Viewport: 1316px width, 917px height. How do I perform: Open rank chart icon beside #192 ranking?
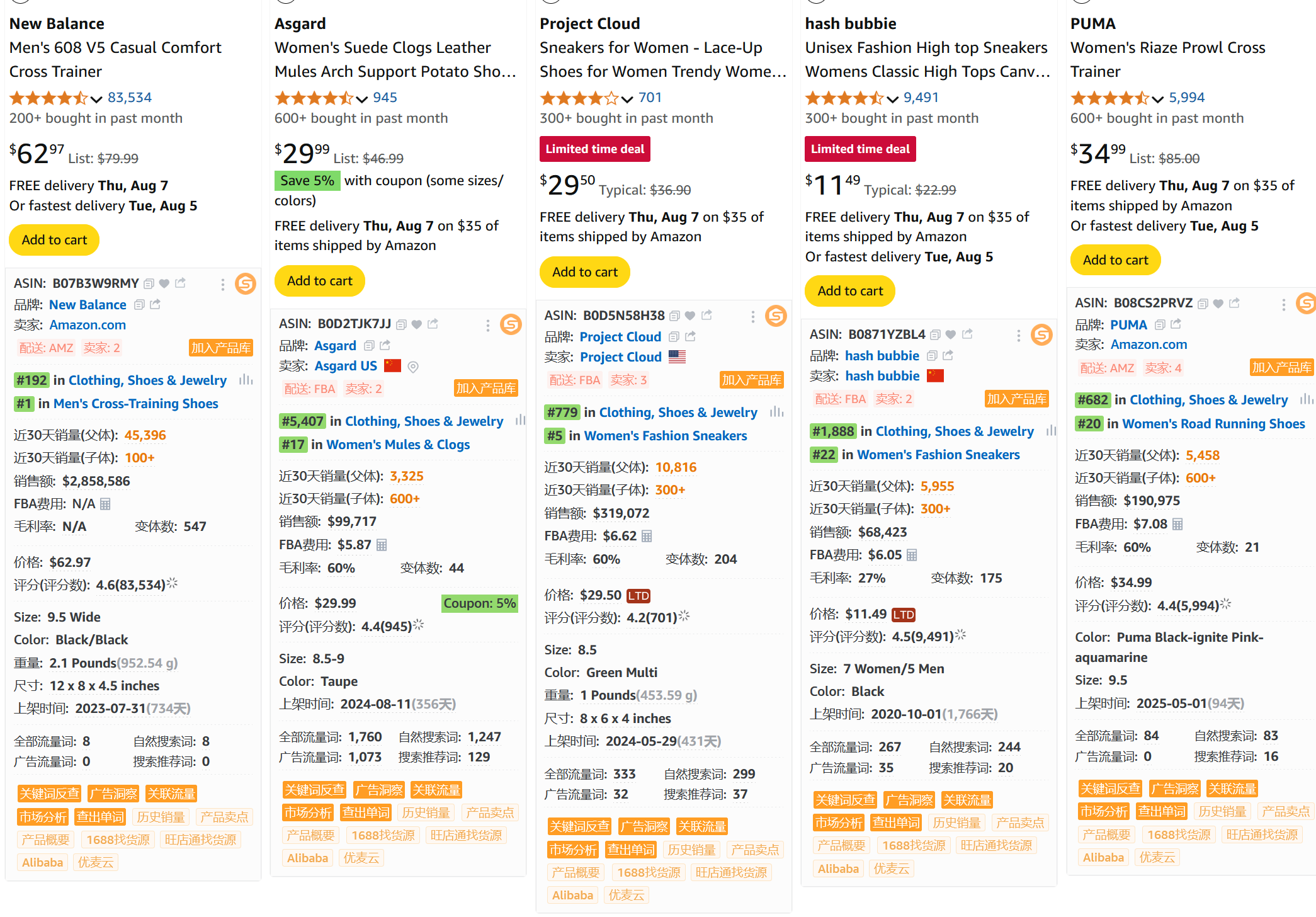[246, 380]
